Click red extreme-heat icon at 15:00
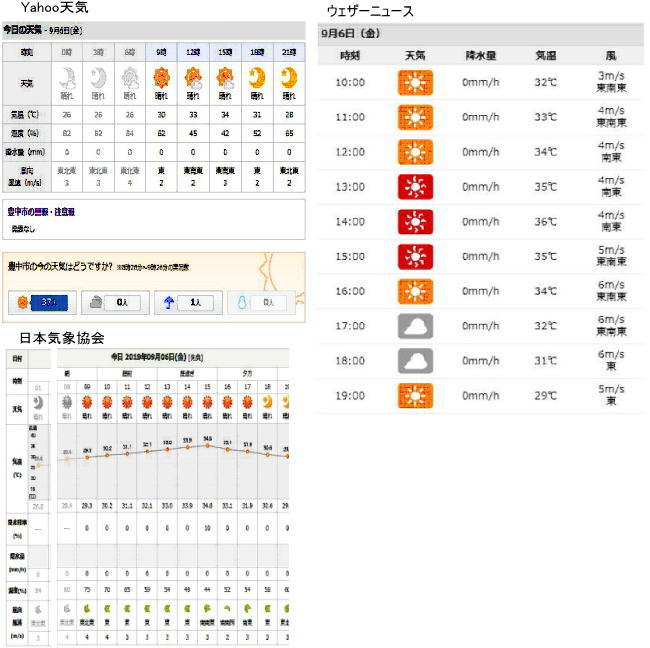Viewport: 650px width, 648px height. coord(415,257)
